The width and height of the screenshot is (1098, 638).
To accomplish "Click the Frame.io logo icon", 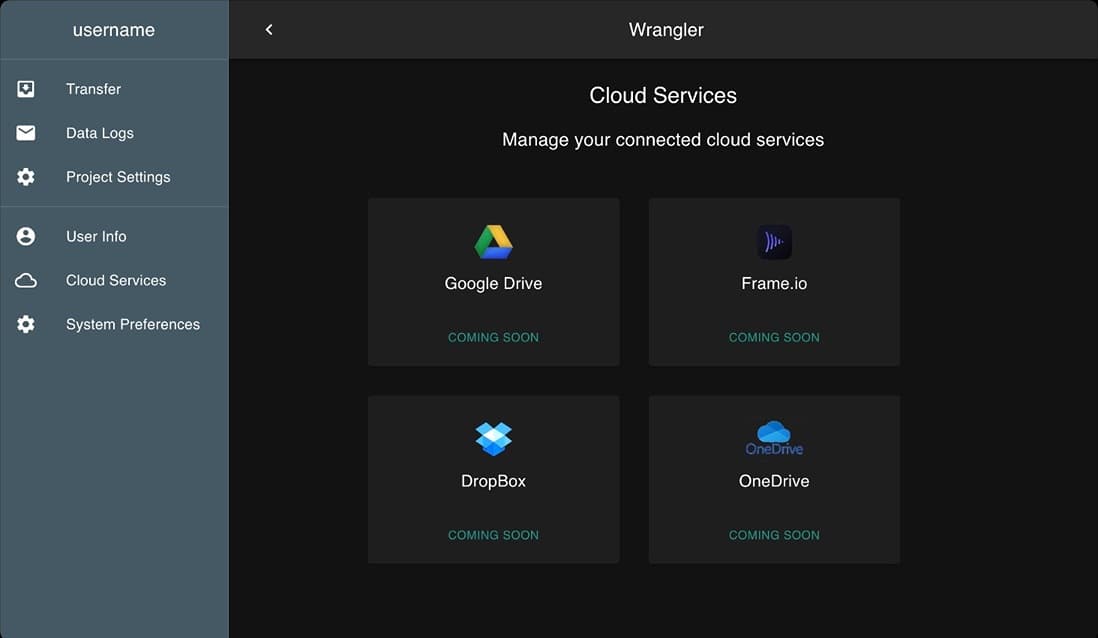I will [x=774, y=242].
